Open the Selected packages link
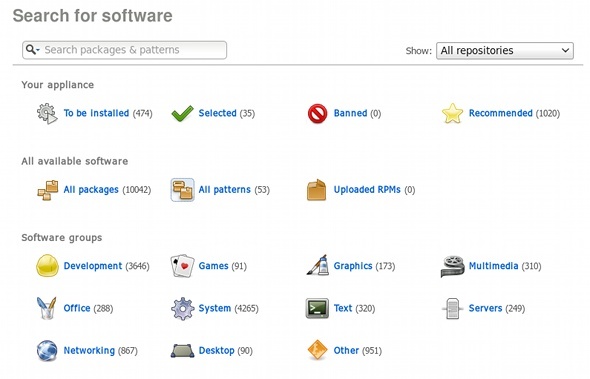The width and height of the screenshot is (590, 379). pos(217,113)
